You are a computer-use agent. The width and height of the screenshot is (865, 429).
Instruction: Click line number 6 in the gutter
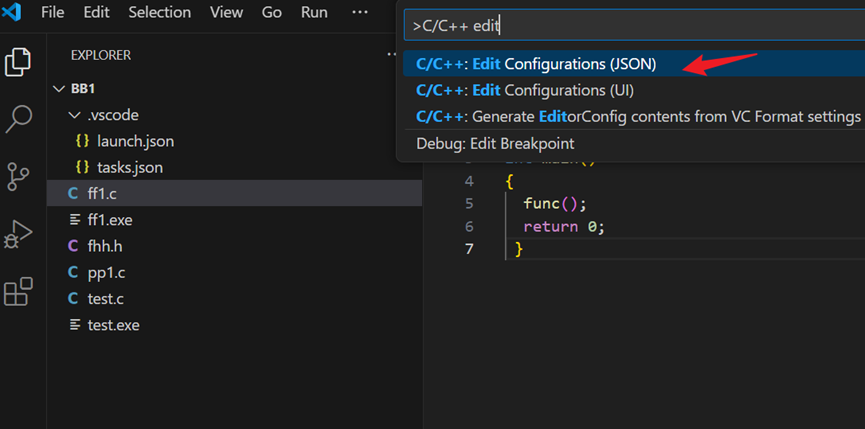point(469,227)
